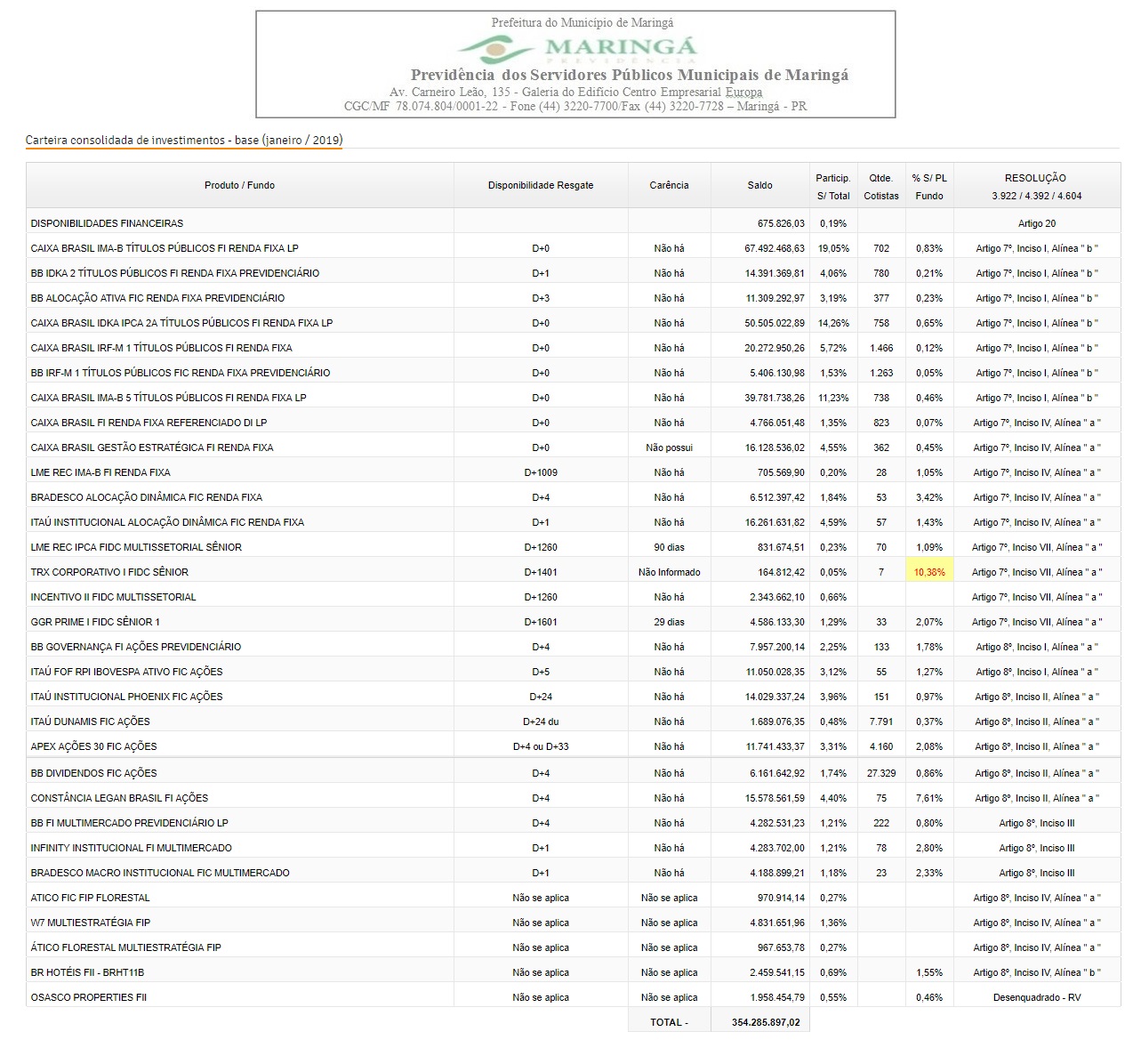Click the Previdência dos Servidores Públicos heading

(x=629, y=75)
